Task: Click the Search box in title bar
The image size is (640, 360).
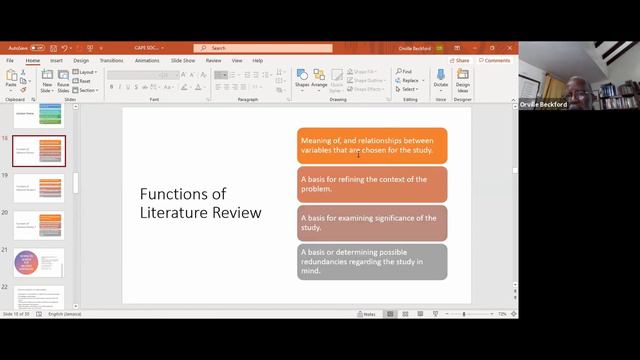Action: 263,48
